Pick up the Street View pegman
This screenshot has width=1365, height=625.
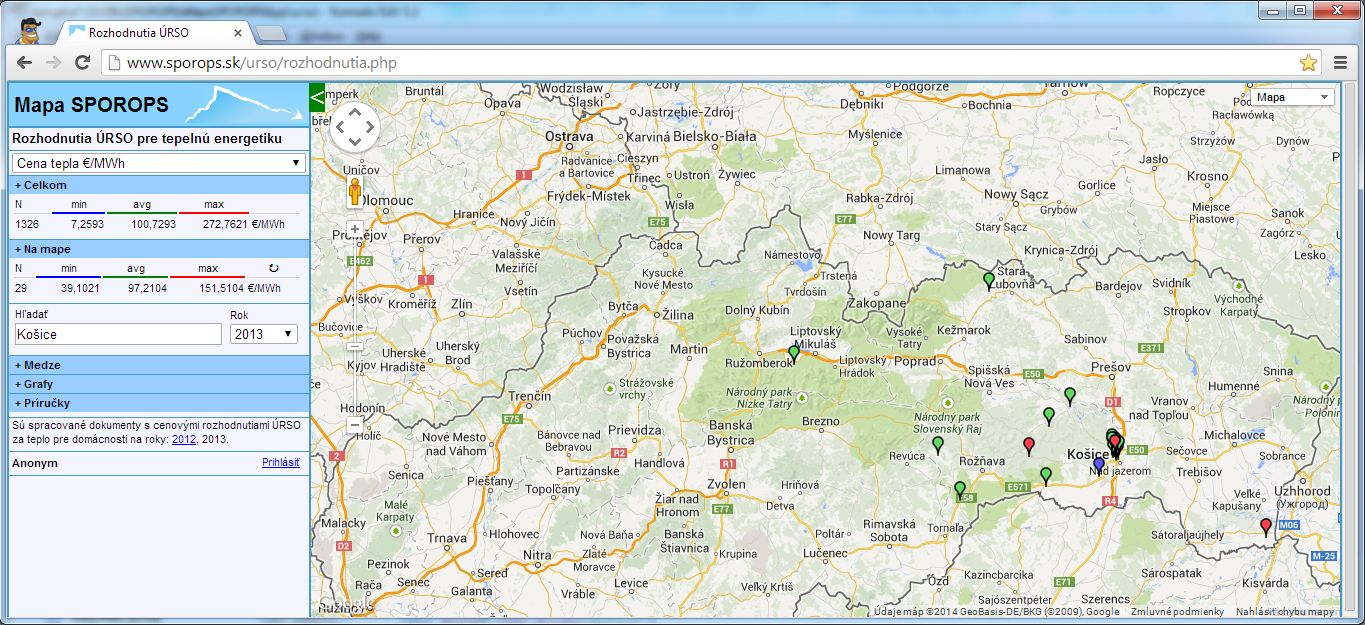point(354,191)
